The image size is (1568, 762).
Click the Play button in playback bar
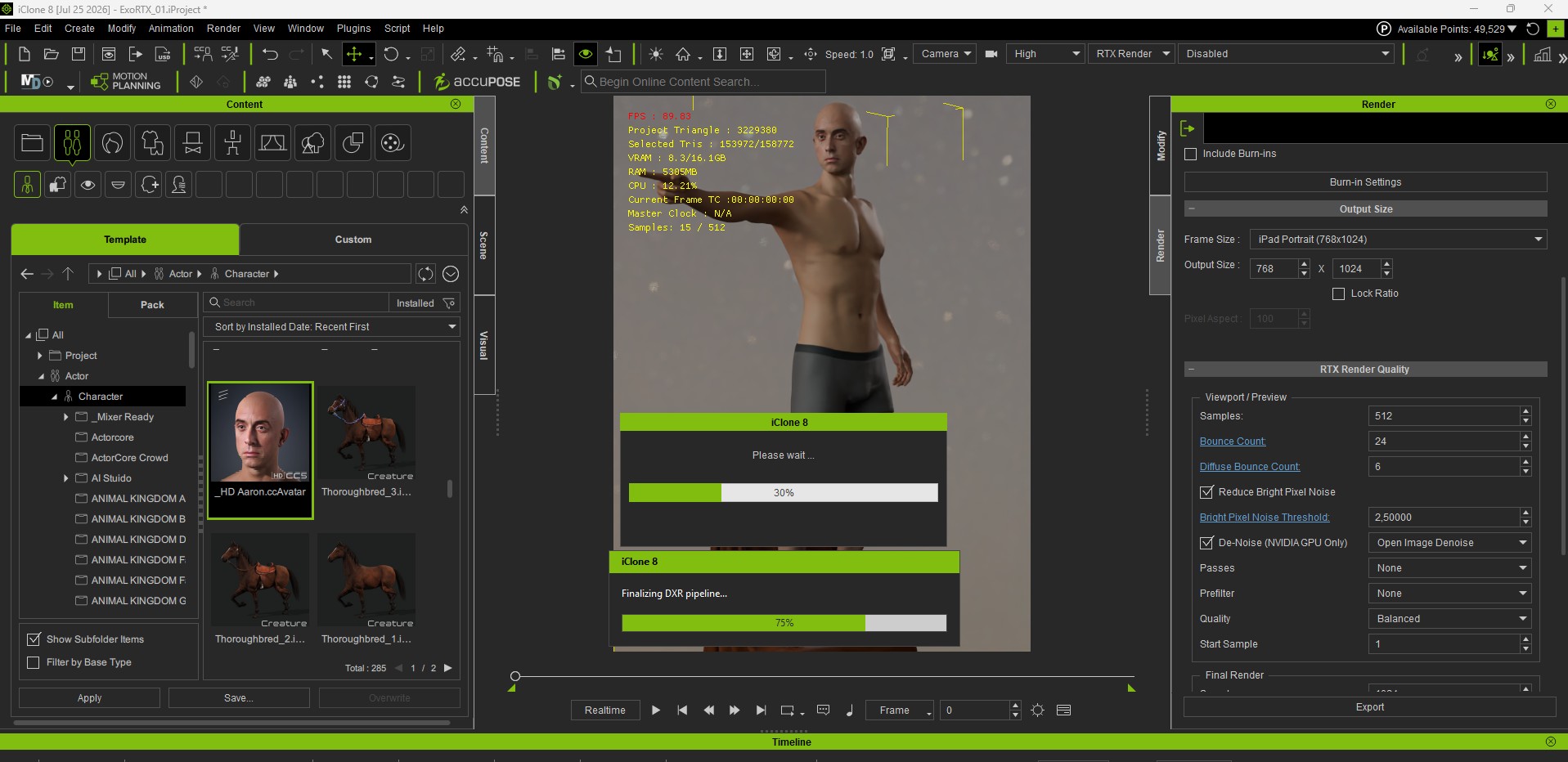pyautogui.click(x=655, y=710)
